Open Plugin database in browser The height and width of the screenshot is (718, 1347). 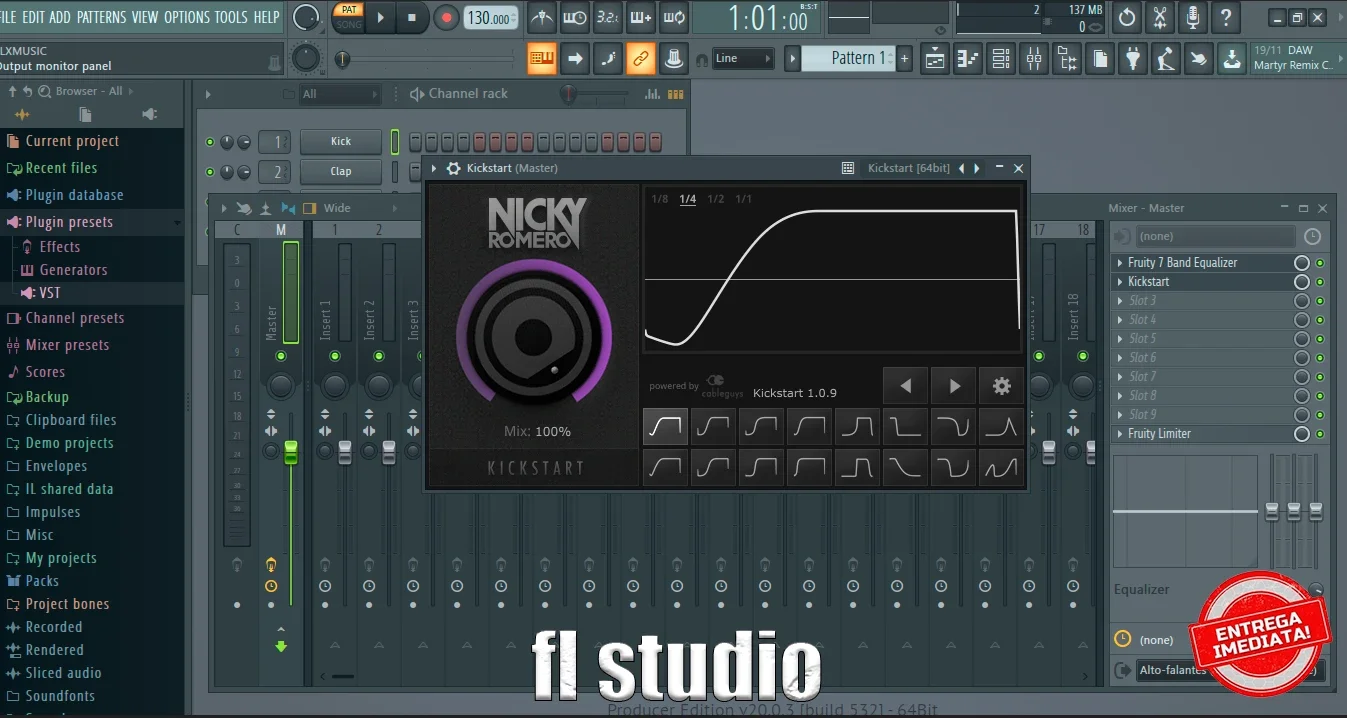pos(74,195)
